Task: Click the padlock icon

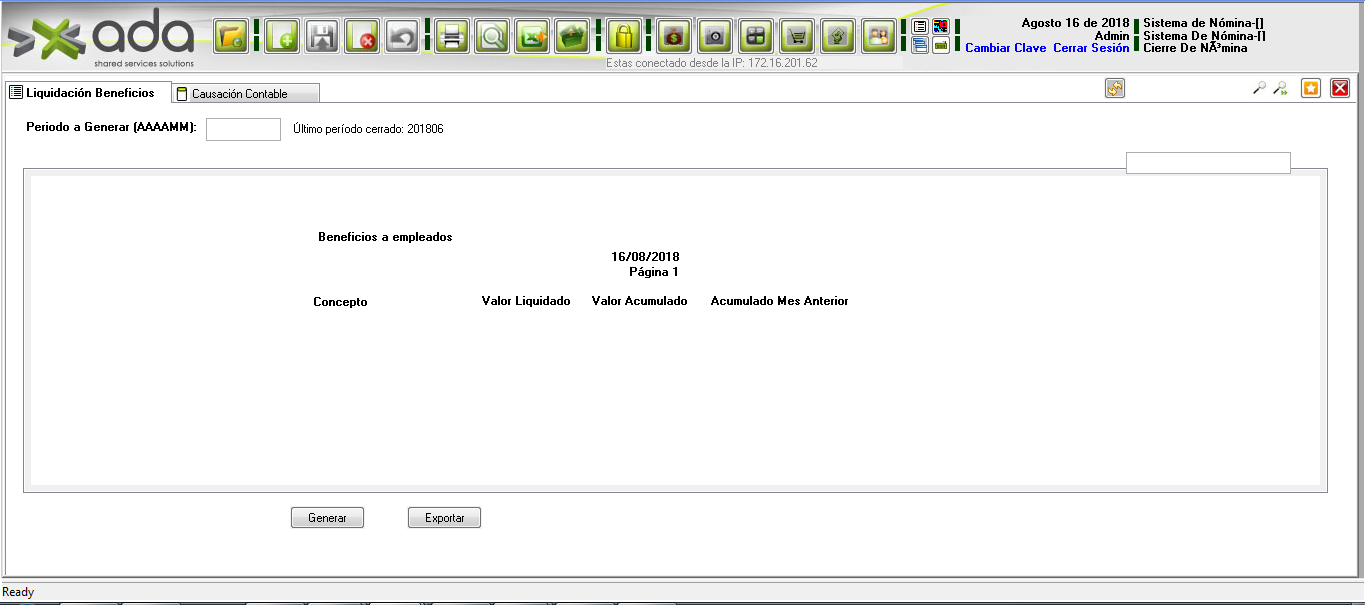Action: tap(624, 37)
